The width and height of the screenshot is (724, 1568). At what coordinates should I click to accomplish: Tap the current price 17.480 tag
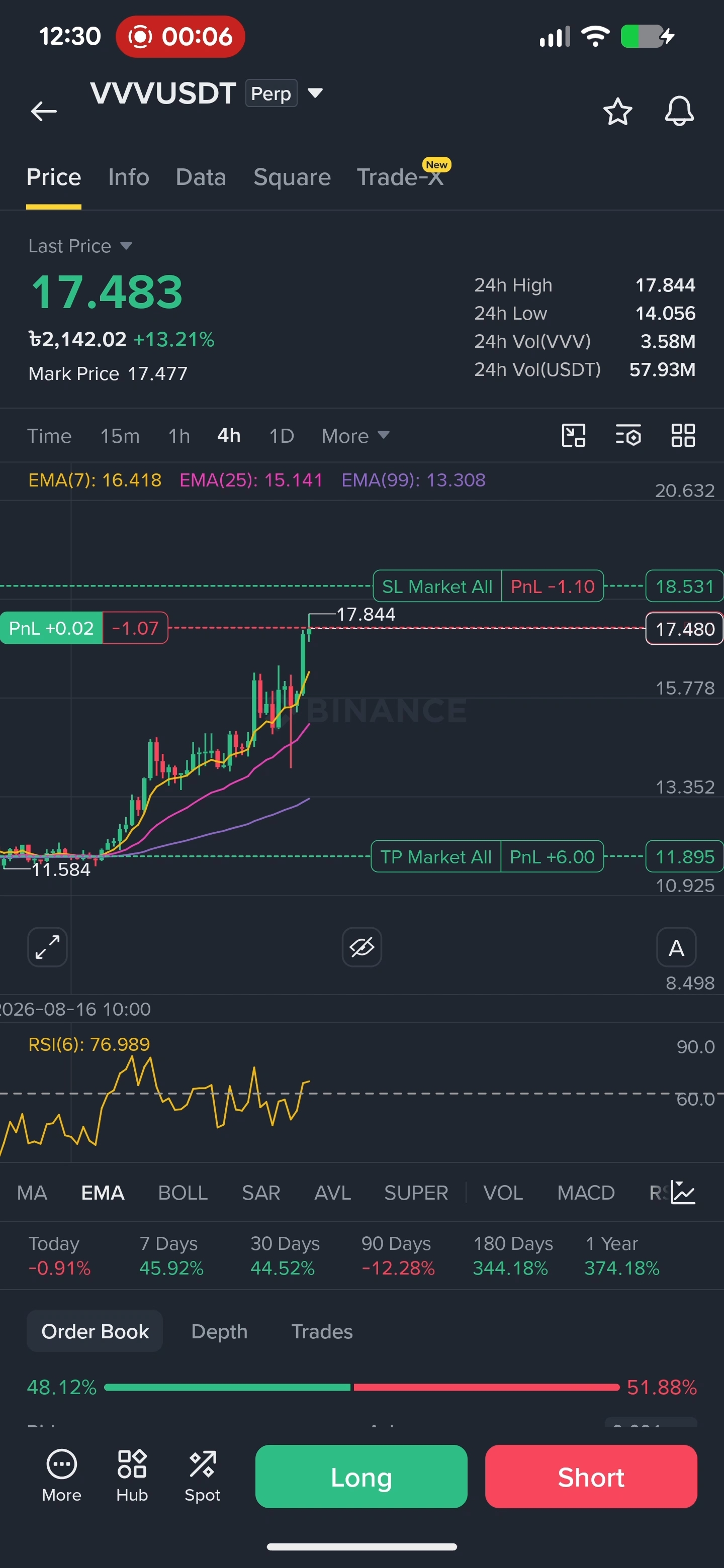pyautogui.click(x=684, y=629)
